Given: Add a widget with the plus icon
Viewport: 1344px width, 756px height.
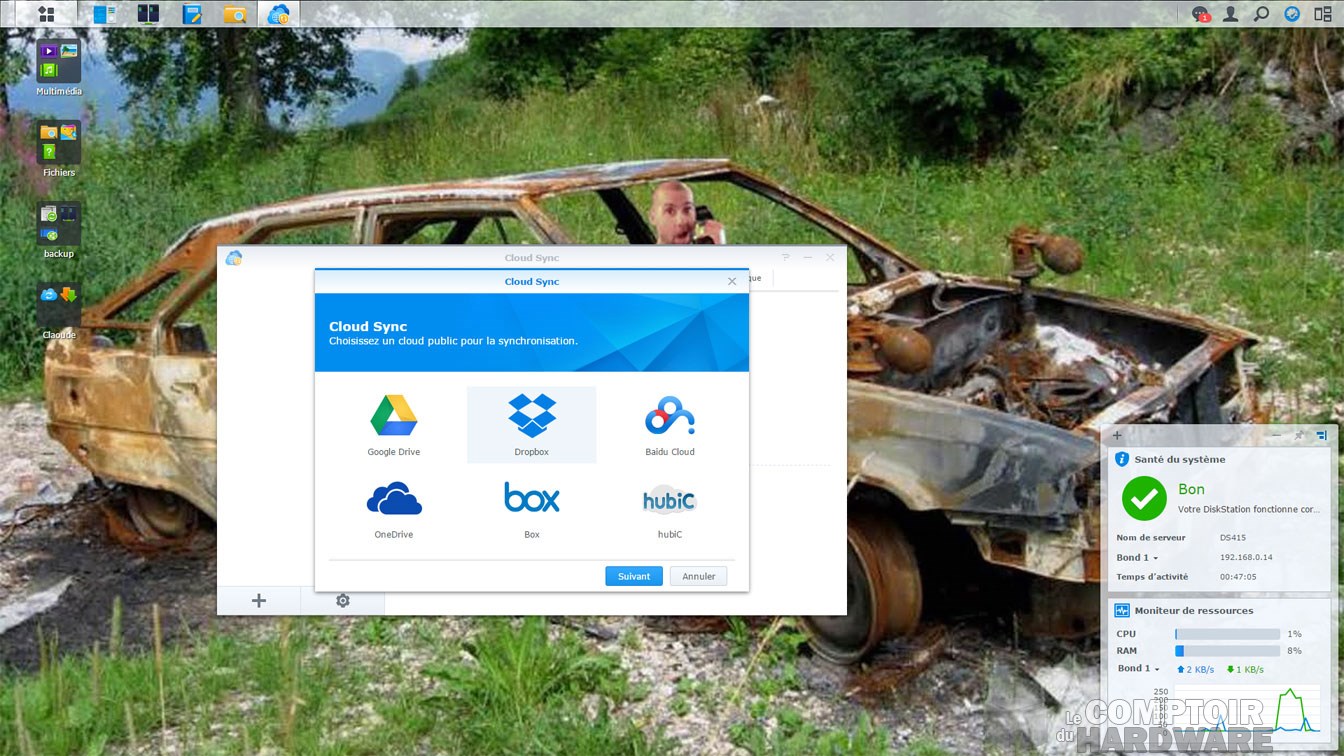Looking at the screenshot, I should 1117,436.
